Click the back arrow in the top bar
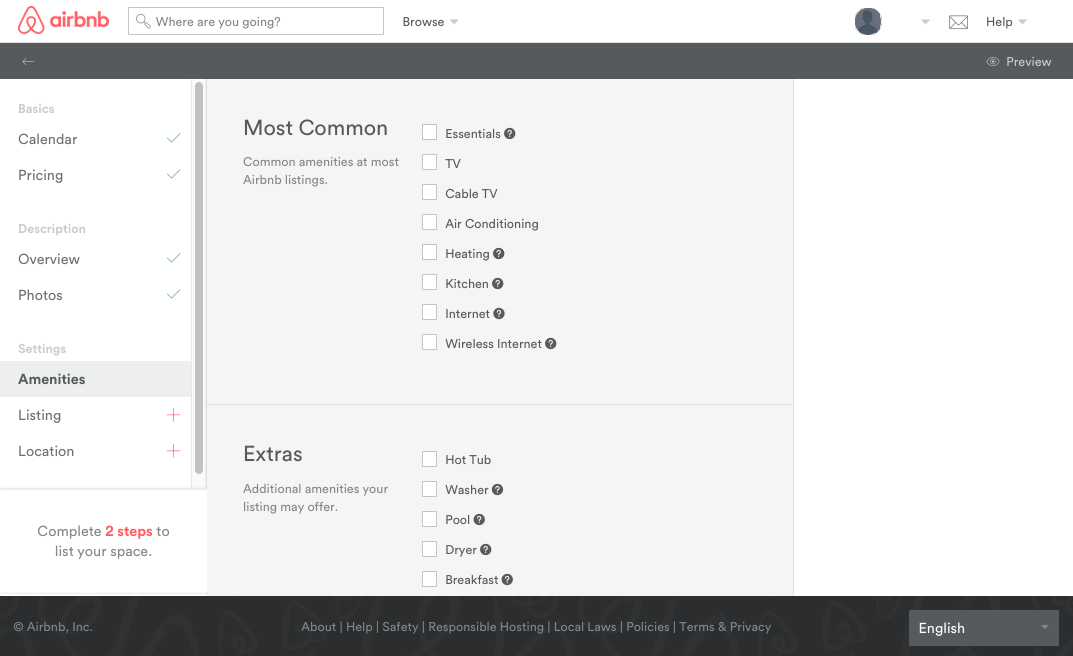Screen dimensions: 1073x656 (28, 61)
